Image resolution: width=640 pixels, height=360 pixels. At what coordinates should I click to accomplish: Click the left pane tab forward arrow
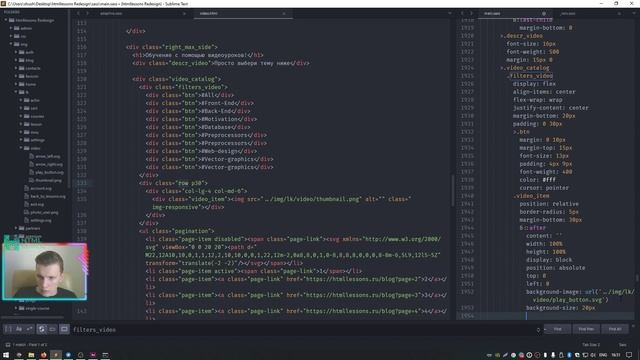click(87, 13)
